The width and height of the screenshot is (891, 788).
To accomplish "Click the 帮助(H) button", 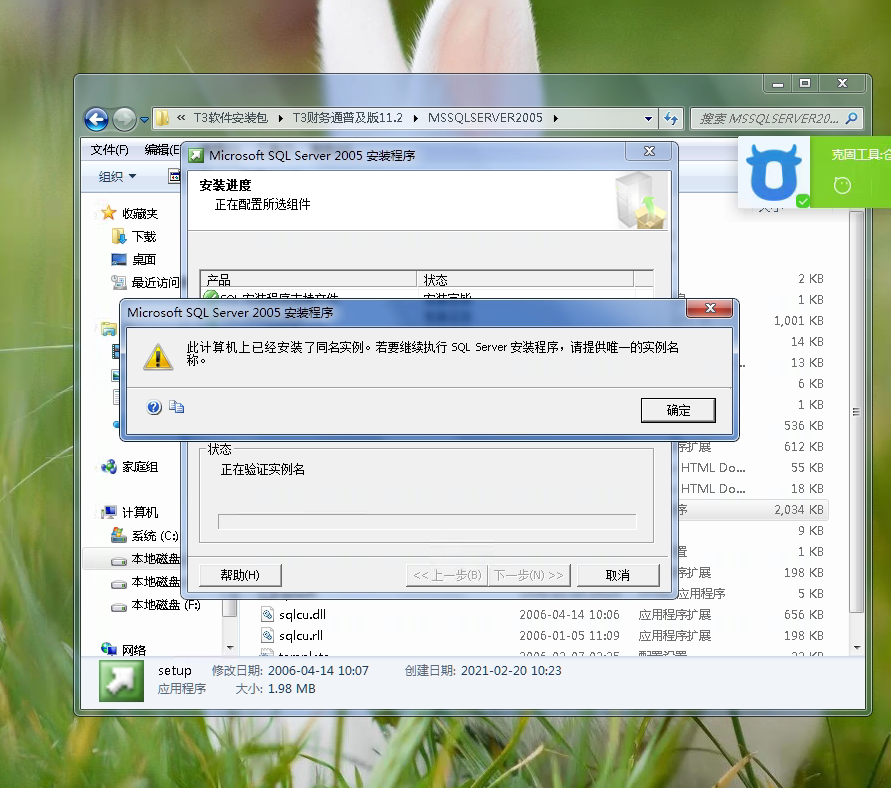I will [x=240, y=576].
